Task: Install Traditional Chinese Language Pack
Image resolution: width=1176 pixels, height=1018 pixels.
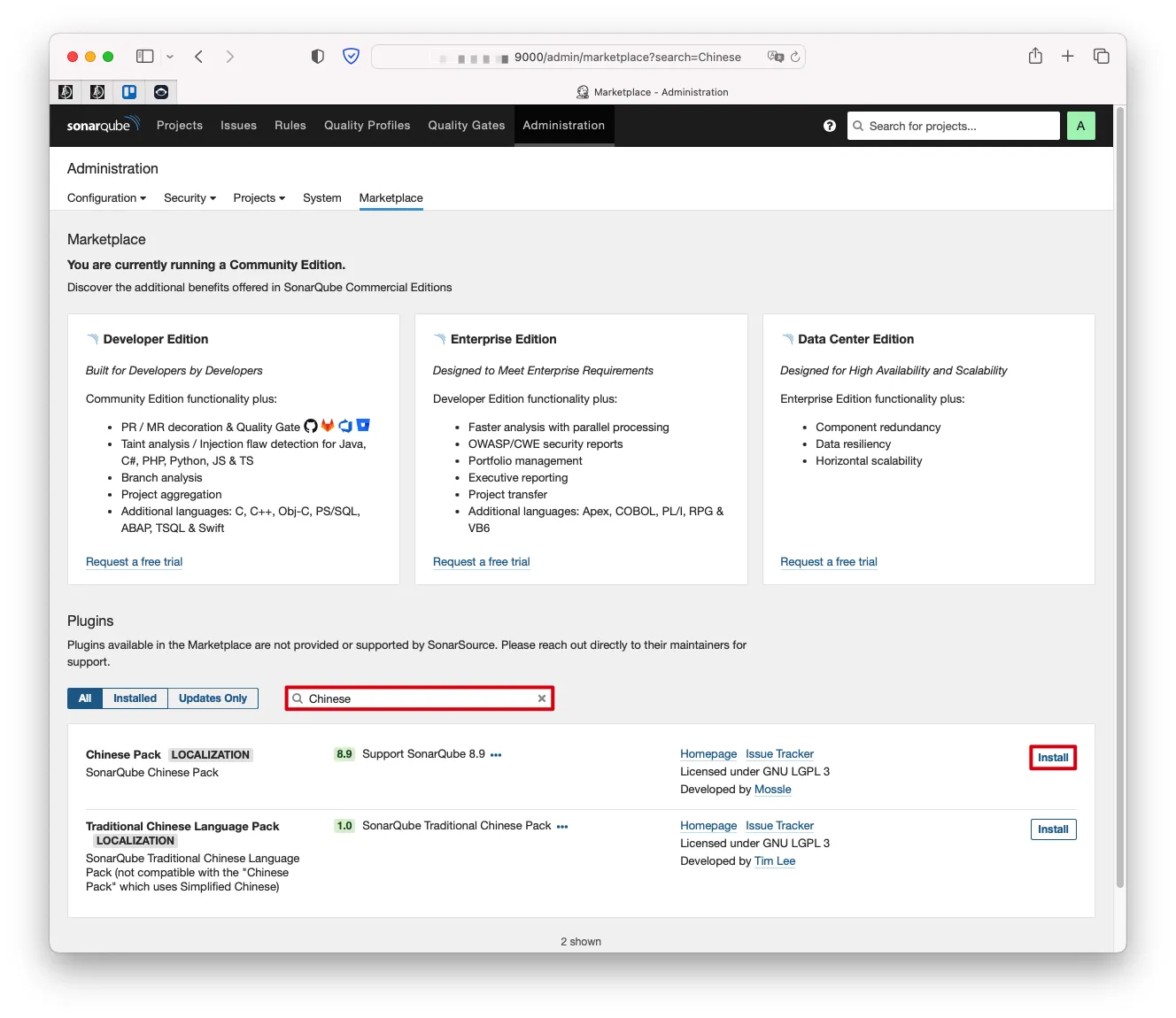Action: click(x=1053, y=829)
